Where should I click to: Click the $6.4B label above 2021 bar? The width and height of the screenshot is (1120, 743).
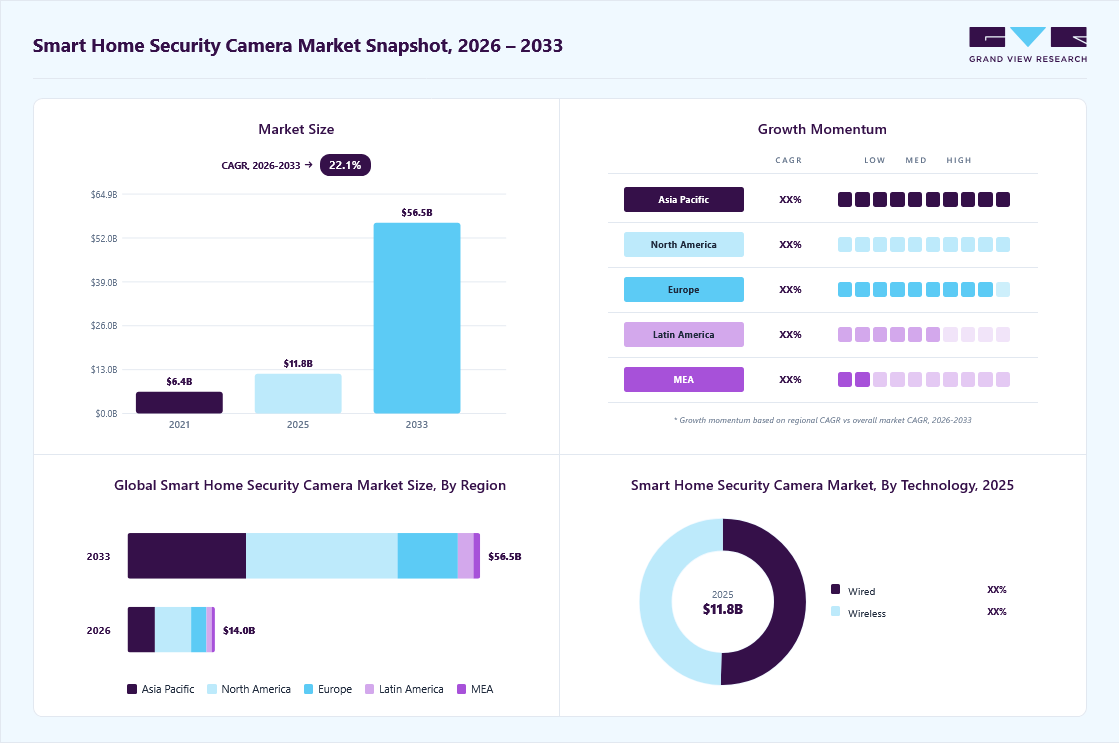(x=179, y=382)
